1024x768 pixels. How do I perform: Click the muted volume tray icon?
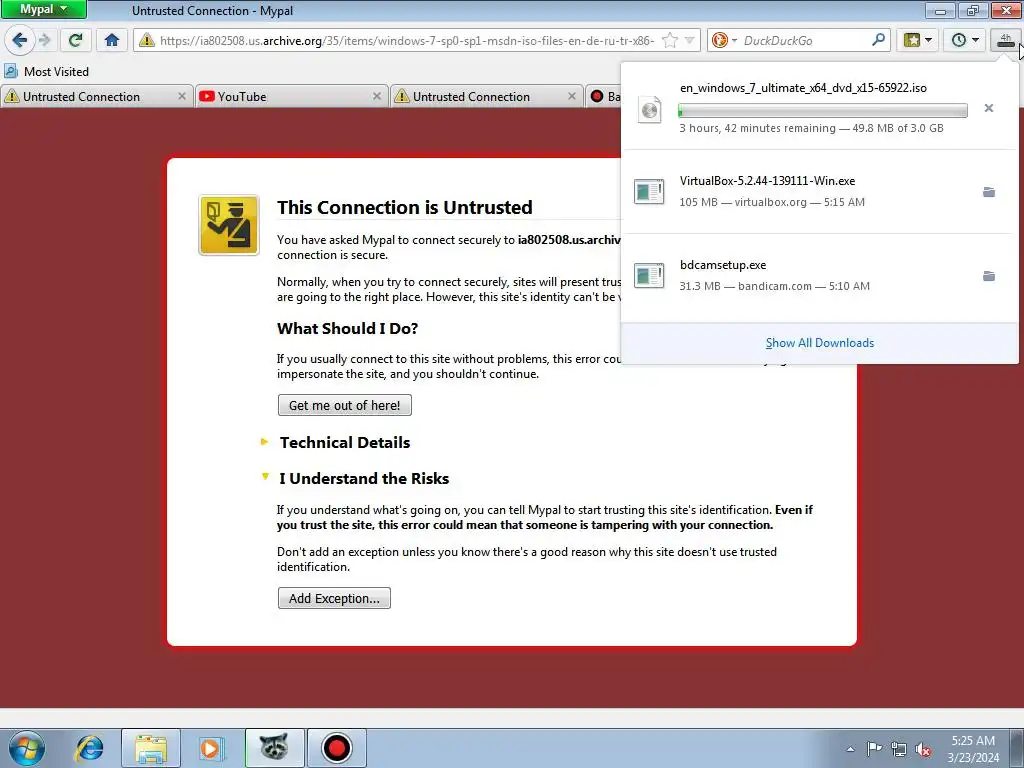(923, 749)
